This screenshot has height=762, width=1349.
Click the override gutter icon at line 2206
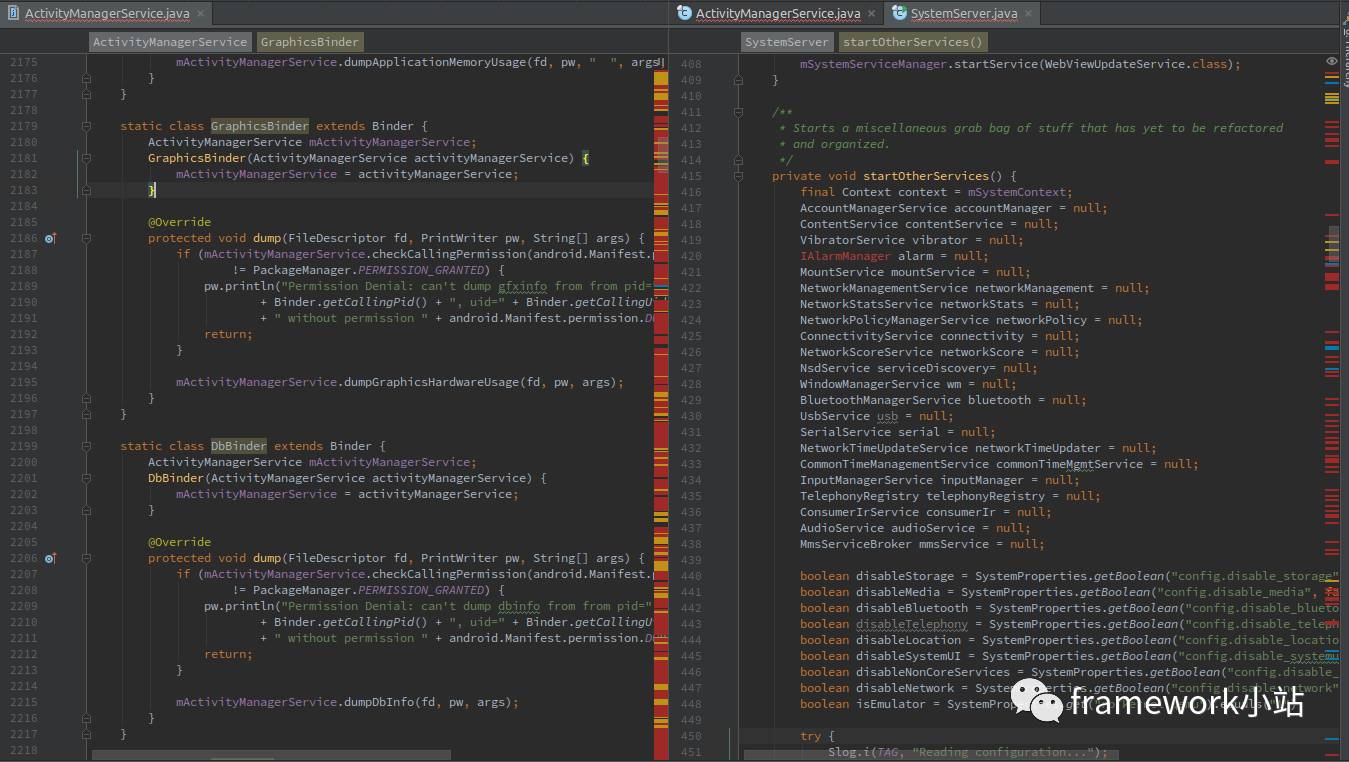point(51,558)
